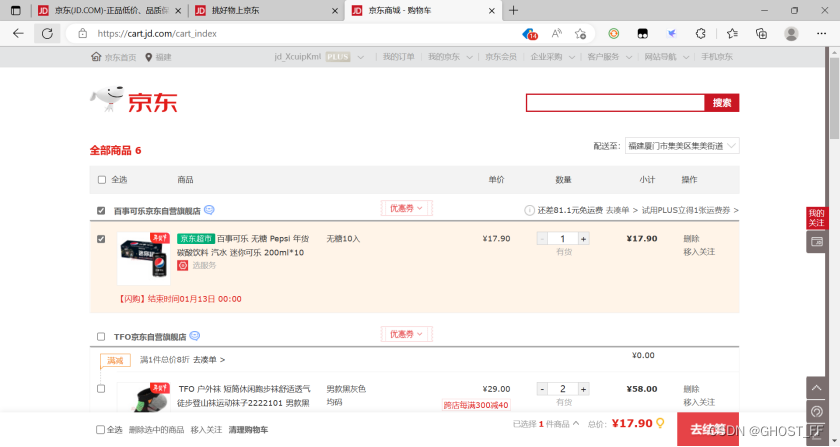Expand 我的京东 dropdown menu

tap(469, 57)
